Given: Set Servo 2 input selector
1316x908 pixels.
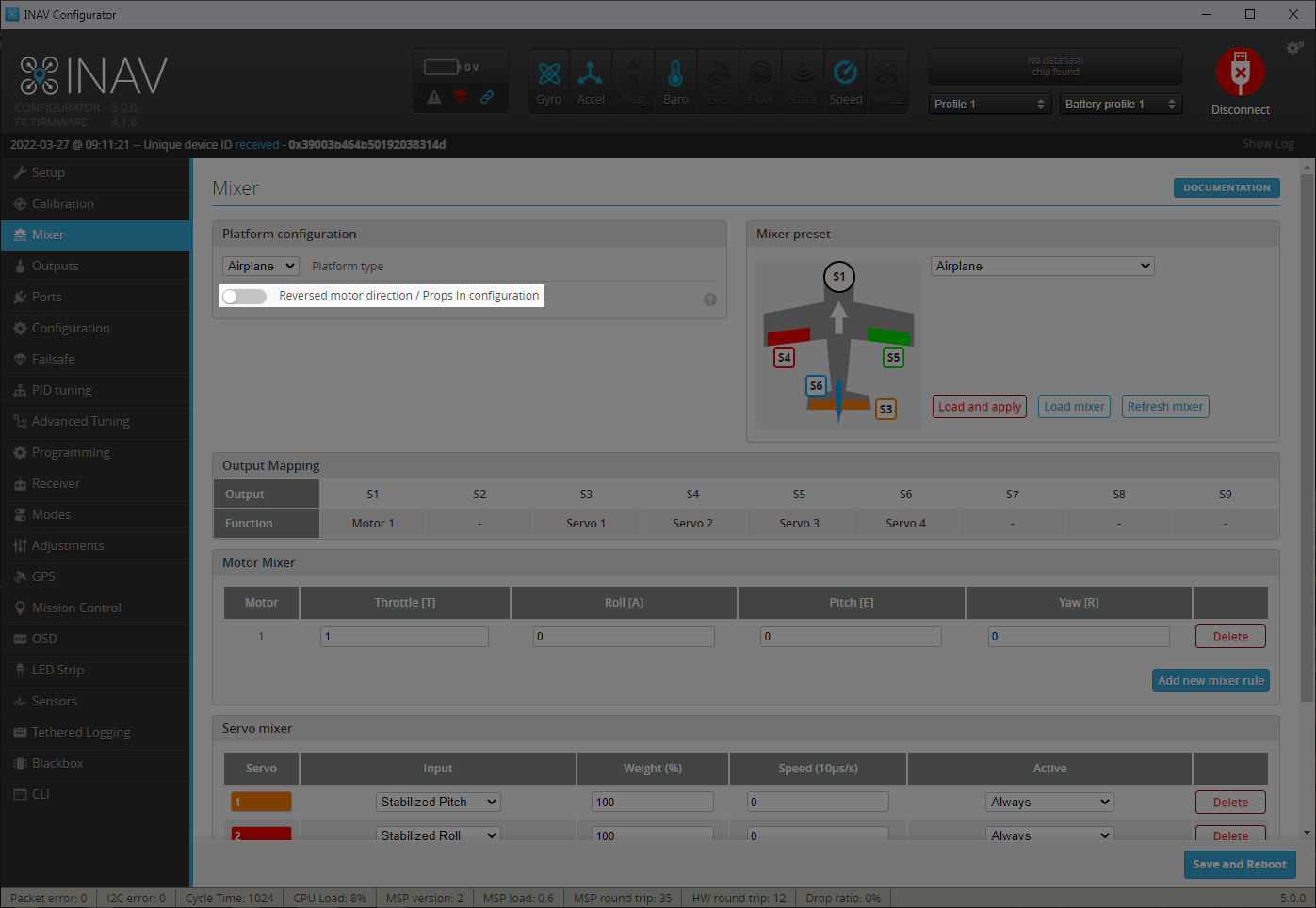Looking at the screenshot, I should tap(437, 835).
